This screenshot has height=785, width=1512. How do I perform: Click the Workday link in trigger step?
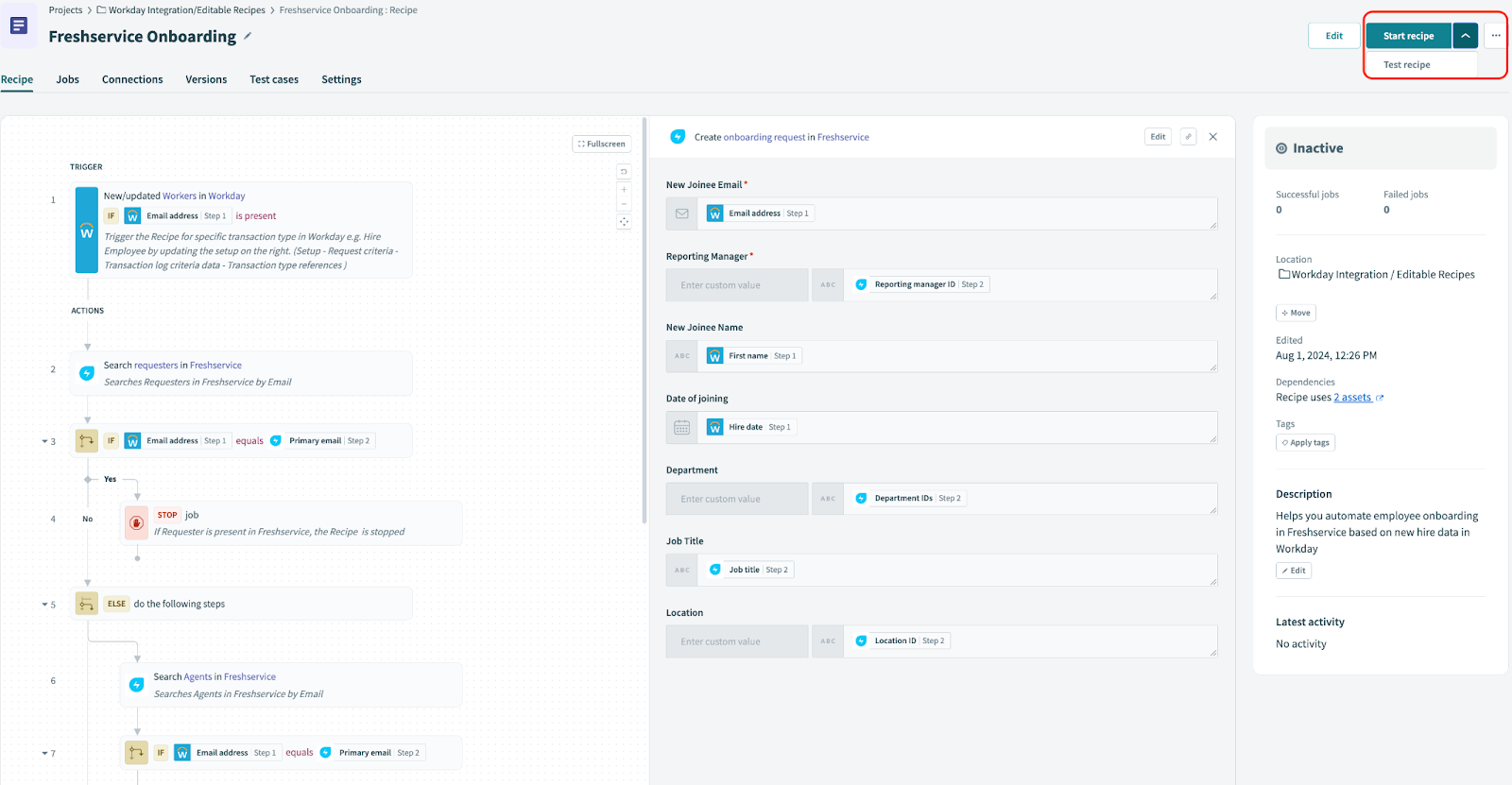point(227,196)
